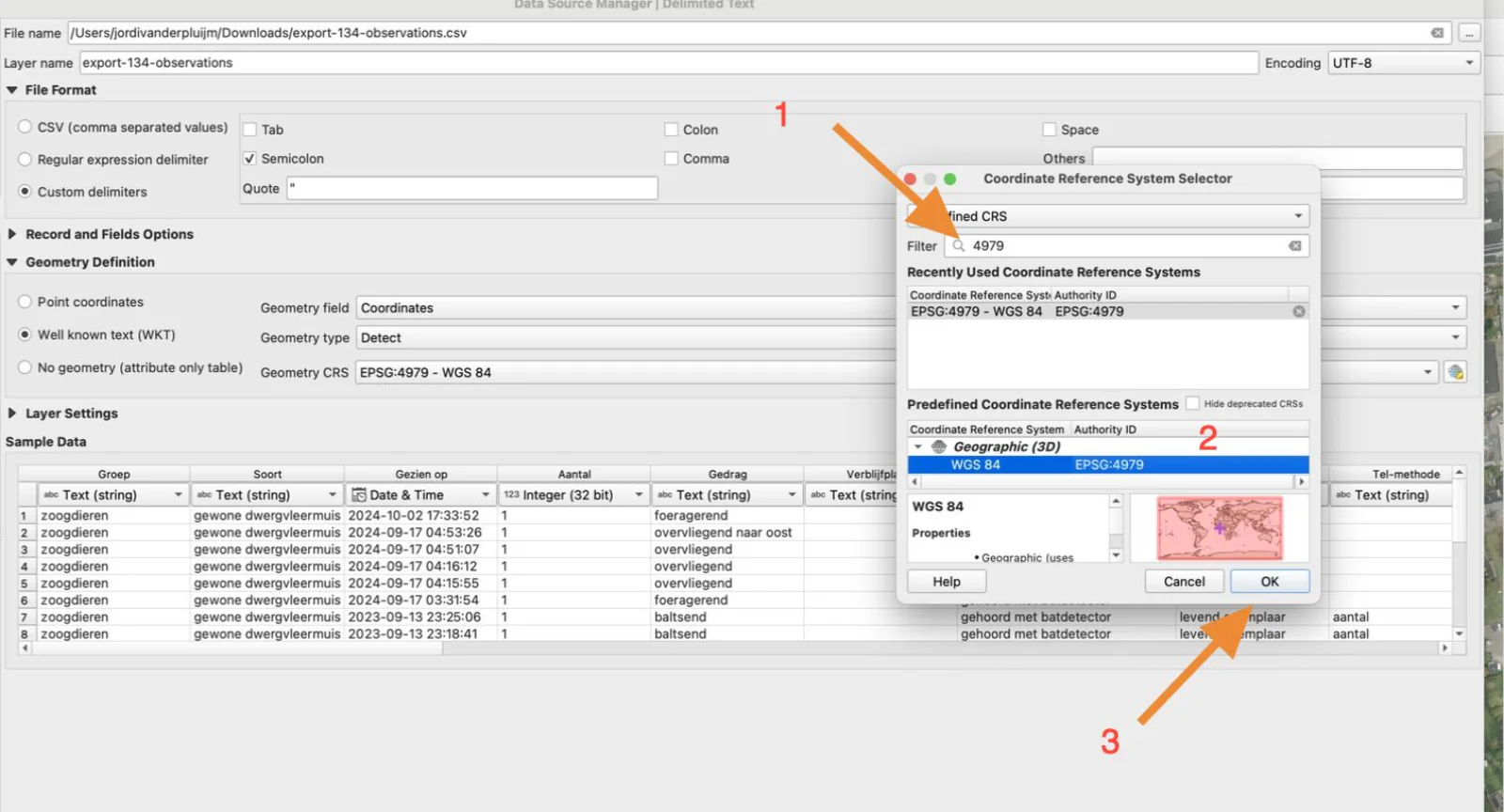Image resolution: width=1504 pixels, height=812 pixels.
Task: Confirm CRS selection with OK button
Action: (x=1269, y=582)
